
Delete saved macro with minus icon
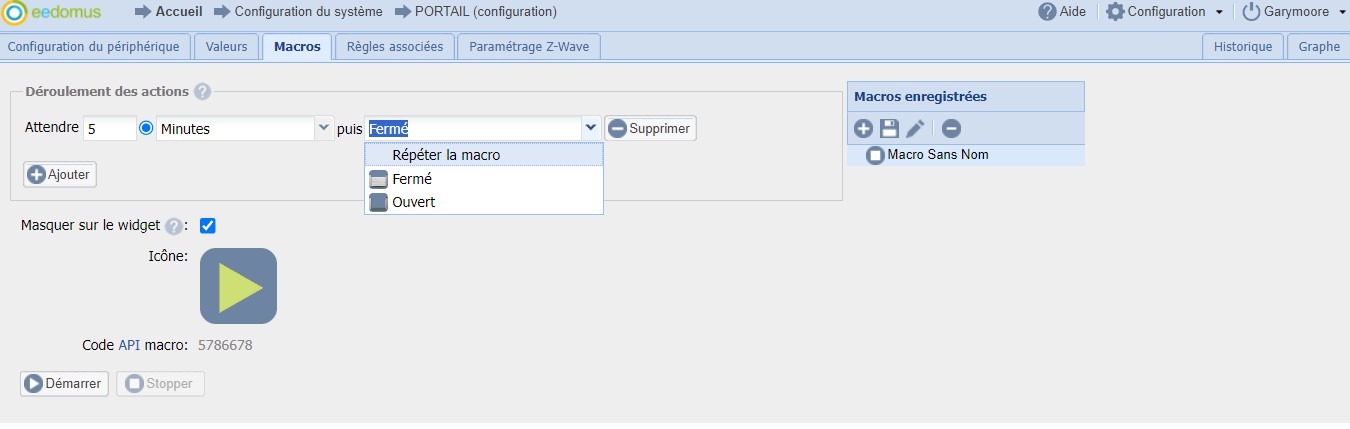point(951,128)
